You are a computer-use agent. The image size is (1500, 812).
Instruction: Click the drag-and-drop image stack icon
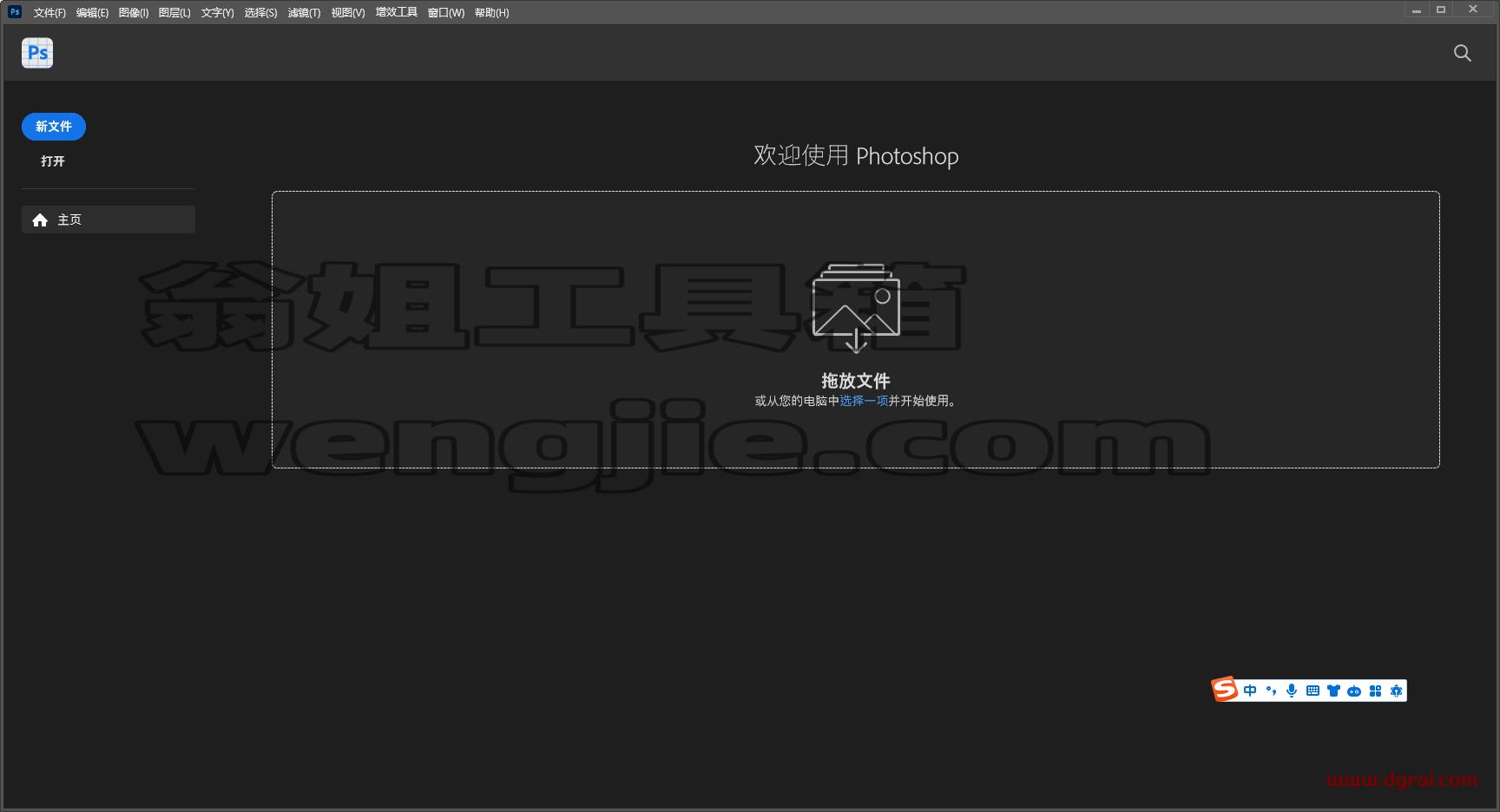coord(856,308)
